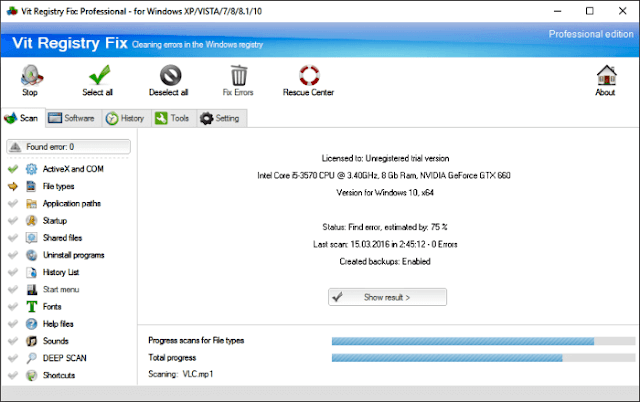
Task: Click the Vit Registry Fix title bar app icon
Action: 12,11
